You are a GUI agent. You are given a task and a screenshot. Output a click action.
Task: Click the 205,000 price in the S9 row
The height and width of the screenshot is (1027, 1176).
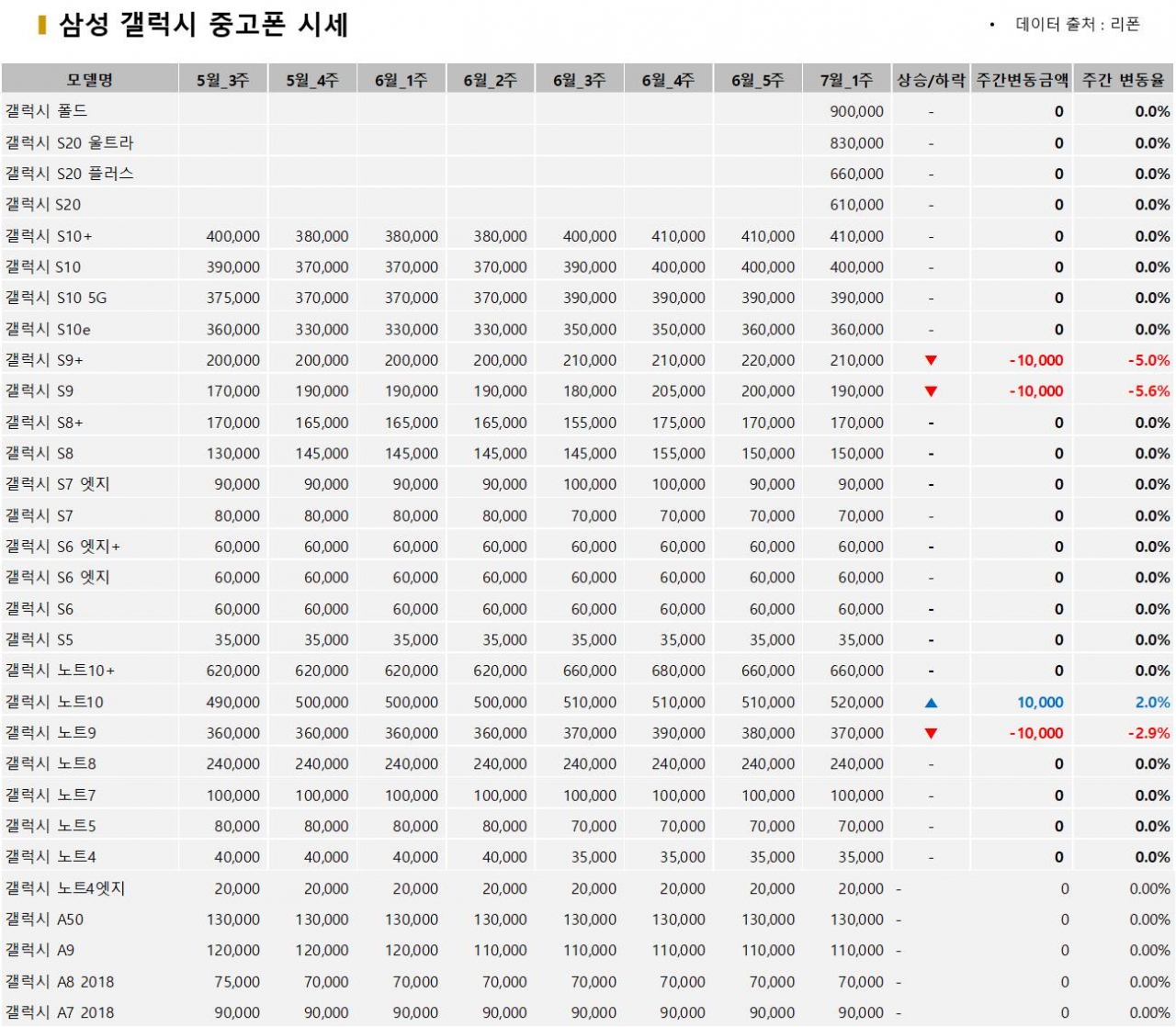point(679,391)
